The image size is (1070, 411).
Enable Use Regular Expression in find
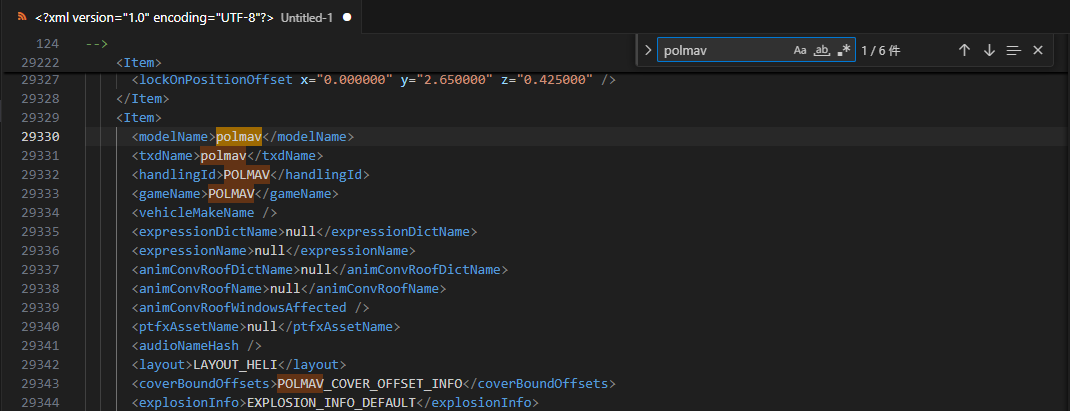[x=844, y=50]
